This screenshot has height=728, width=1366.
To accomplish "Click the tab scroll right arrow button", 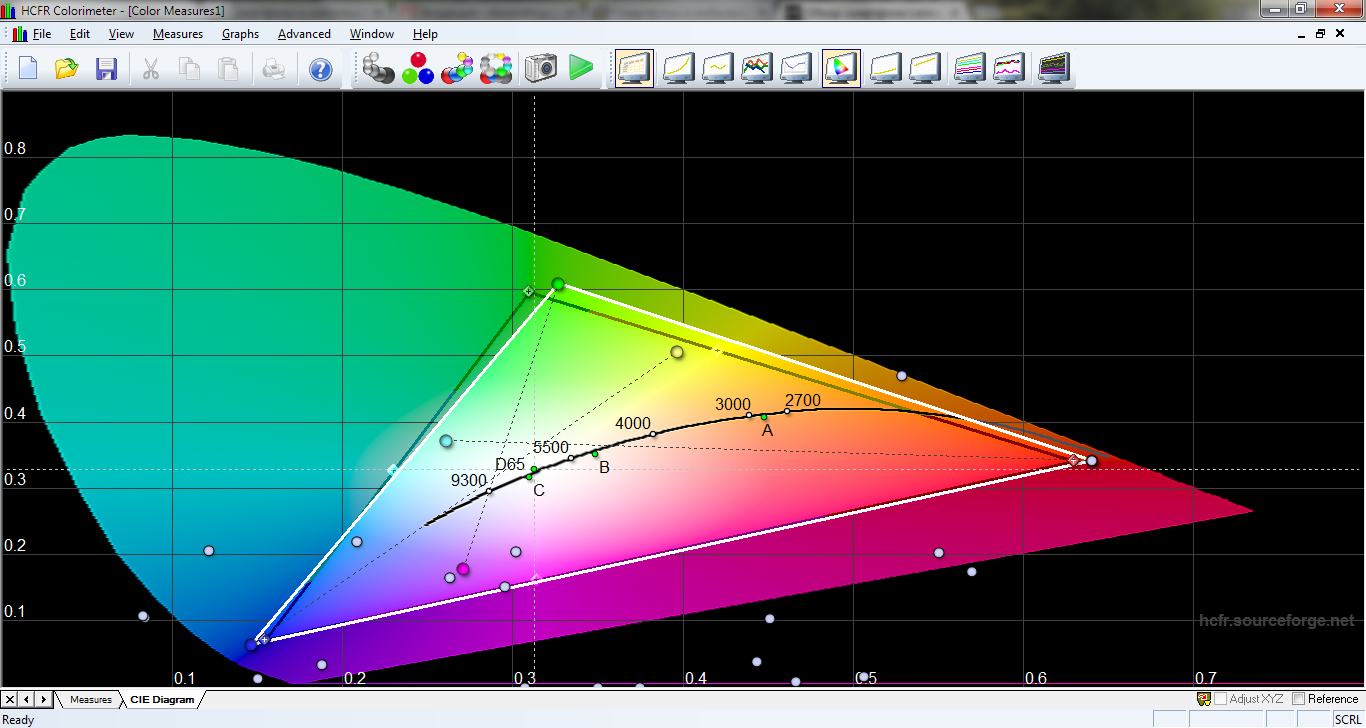I will [44, 699].
